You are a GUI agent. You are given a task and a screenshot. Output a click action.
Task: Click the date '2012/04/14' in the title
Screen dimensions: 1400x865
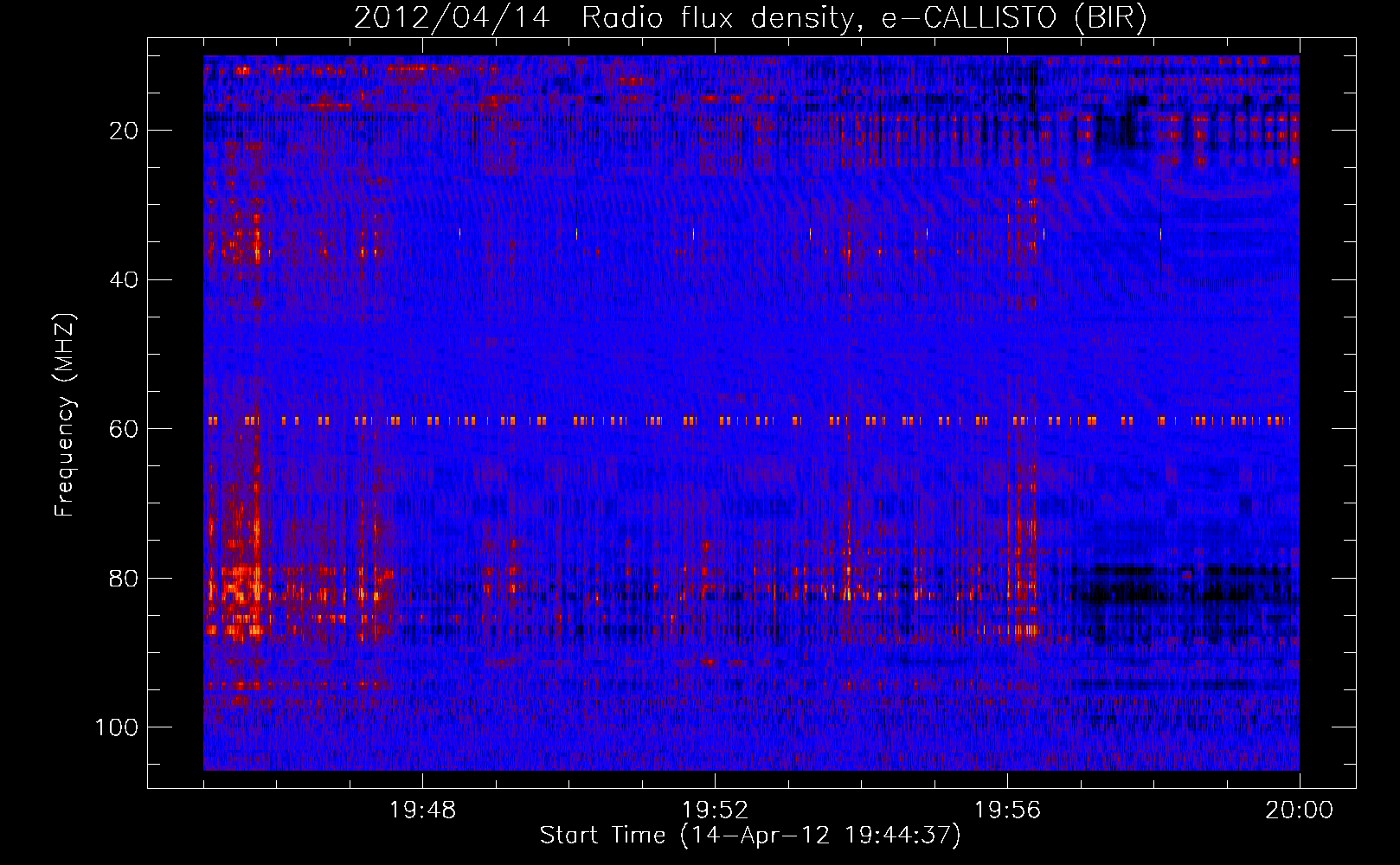click(x=452, y=18)
